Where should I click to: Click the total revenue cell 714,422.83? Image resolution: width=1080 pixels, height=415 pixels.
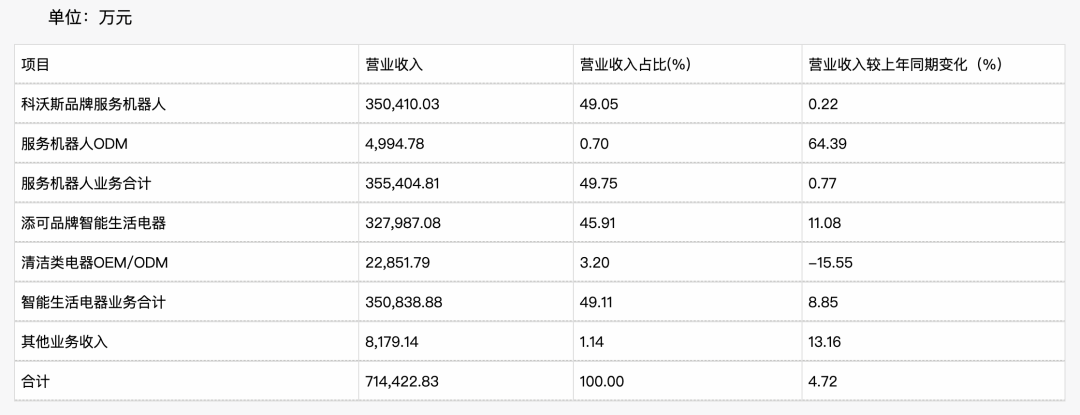403,381
